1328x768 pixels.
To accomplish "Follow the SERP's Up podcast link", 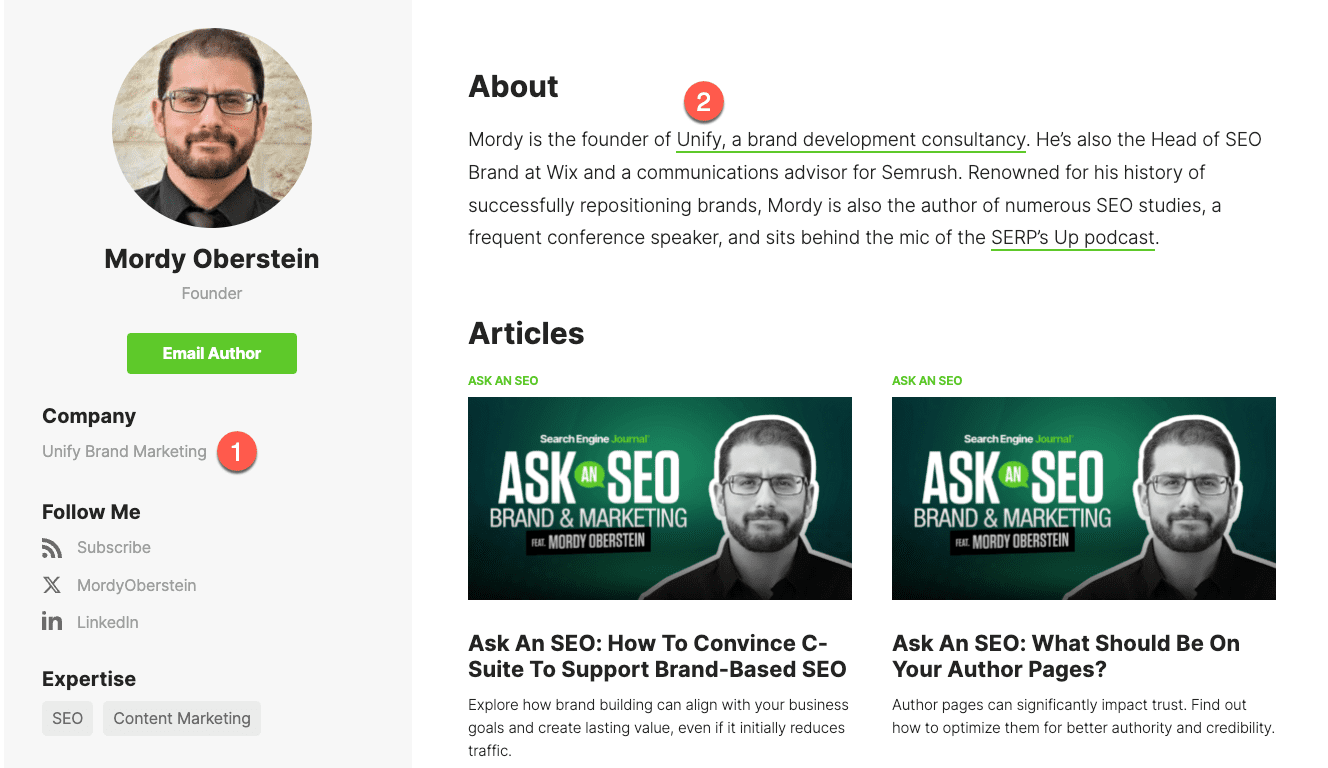I will coord(1073,238).
